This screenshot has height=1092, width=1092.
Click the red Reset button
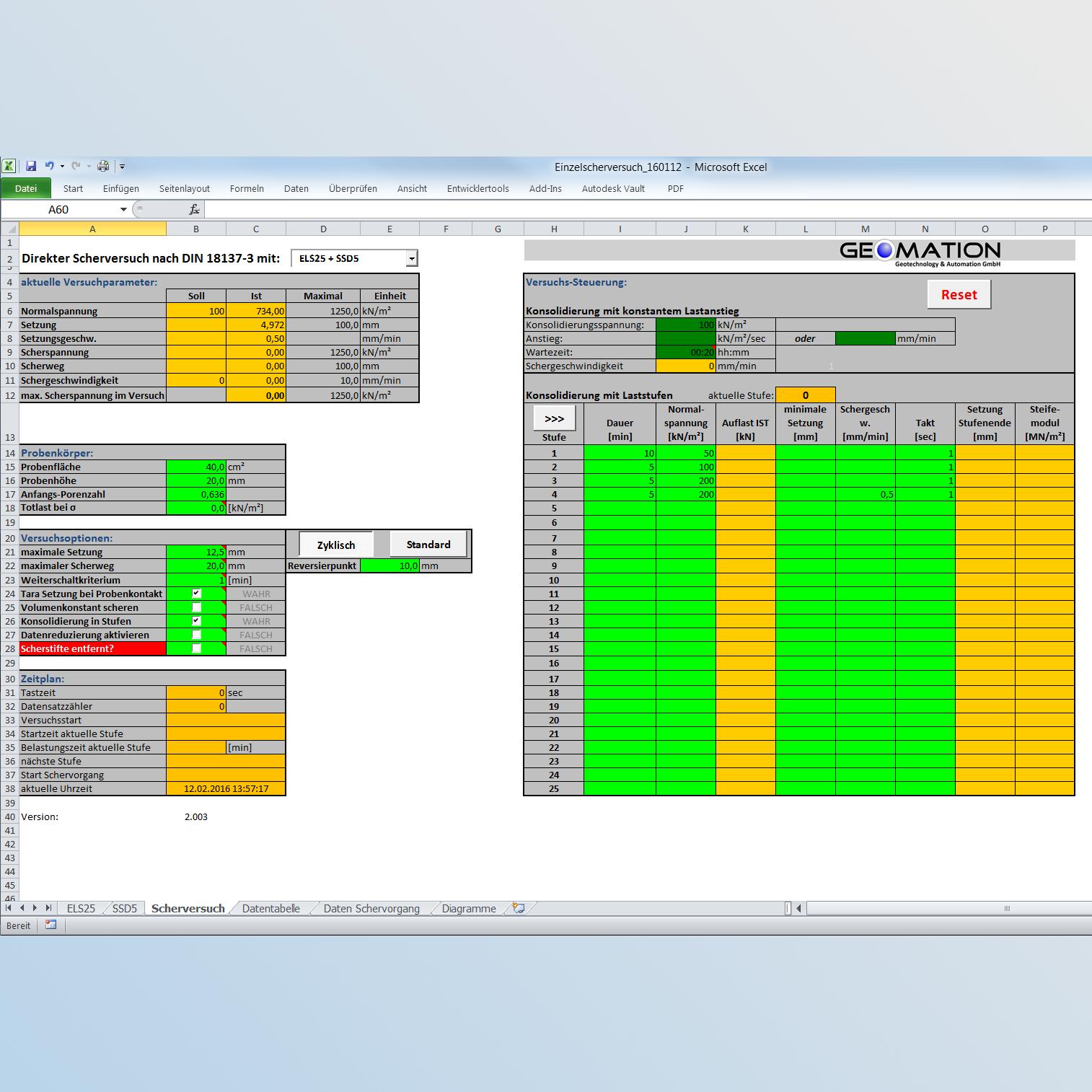pyautogui.click(x=959, y=294)
